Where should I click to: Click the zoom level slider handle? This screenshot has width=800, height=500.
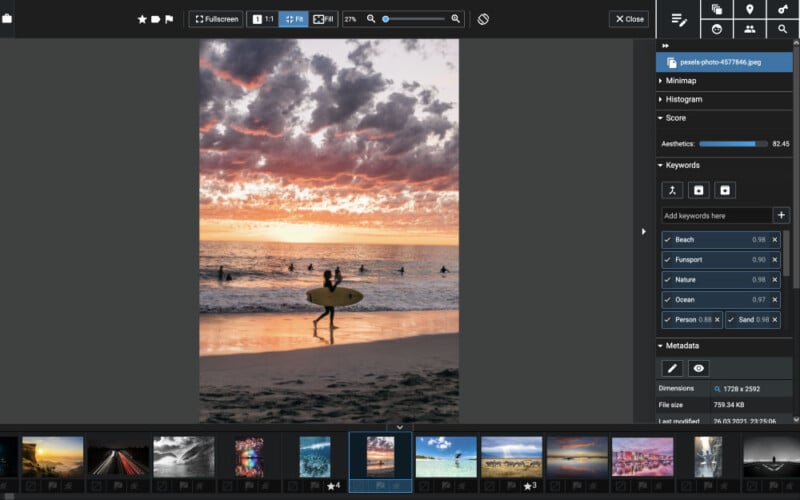pyautogui.click(x=386, y=19)
